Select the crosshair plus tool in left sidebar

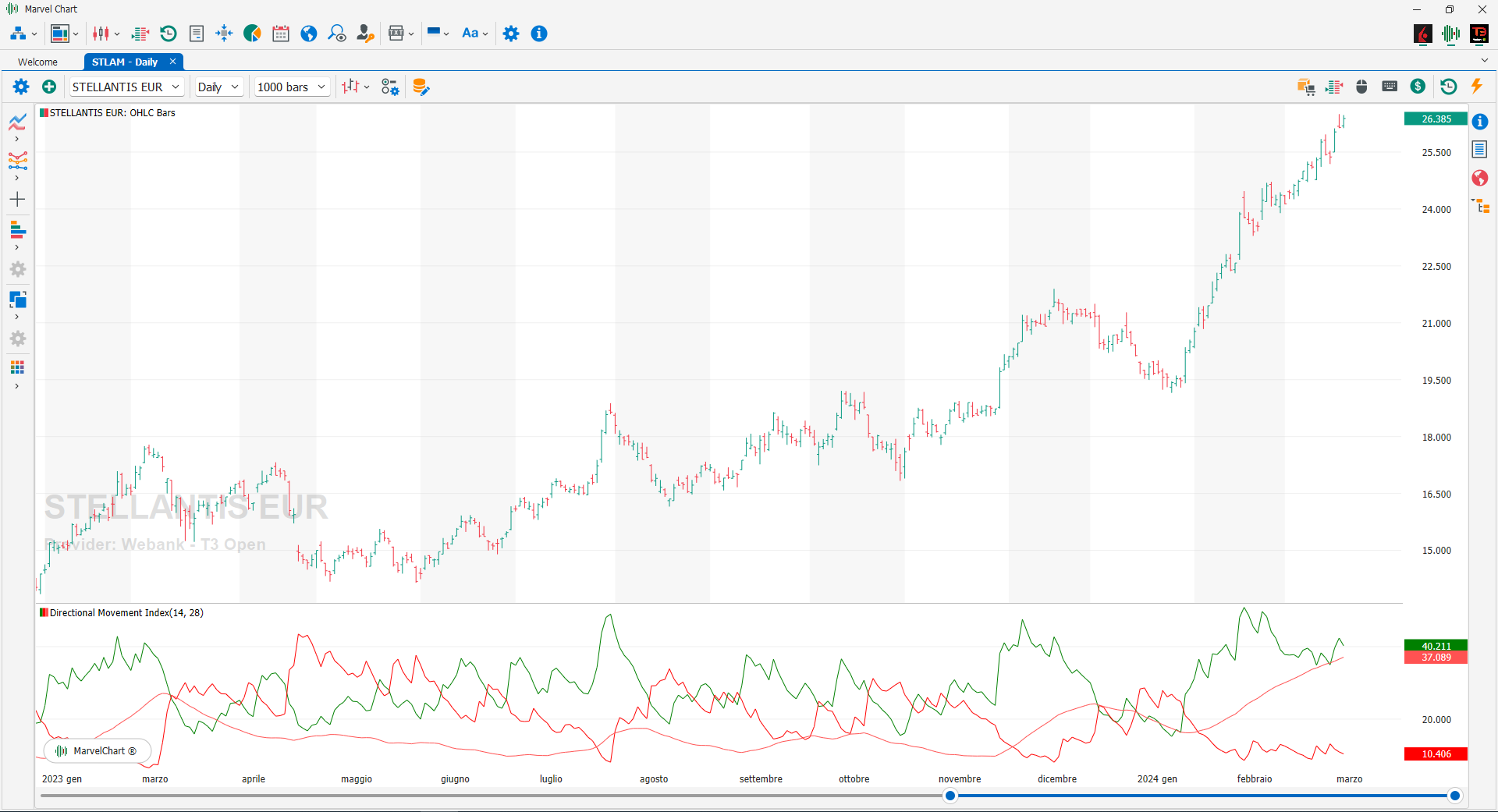tap(17, 200)
